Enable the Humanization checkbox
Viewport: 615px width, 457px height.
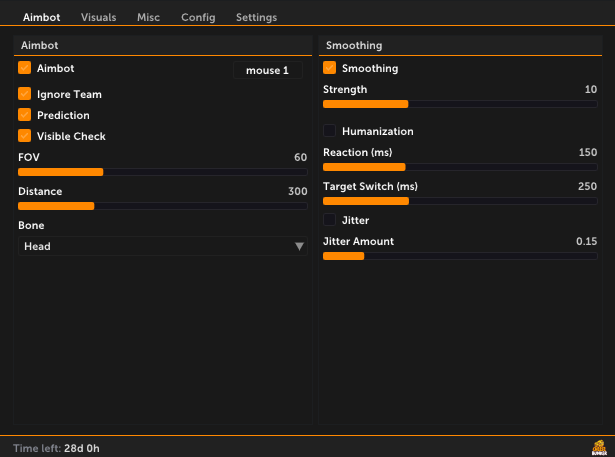tap(329, 131)
